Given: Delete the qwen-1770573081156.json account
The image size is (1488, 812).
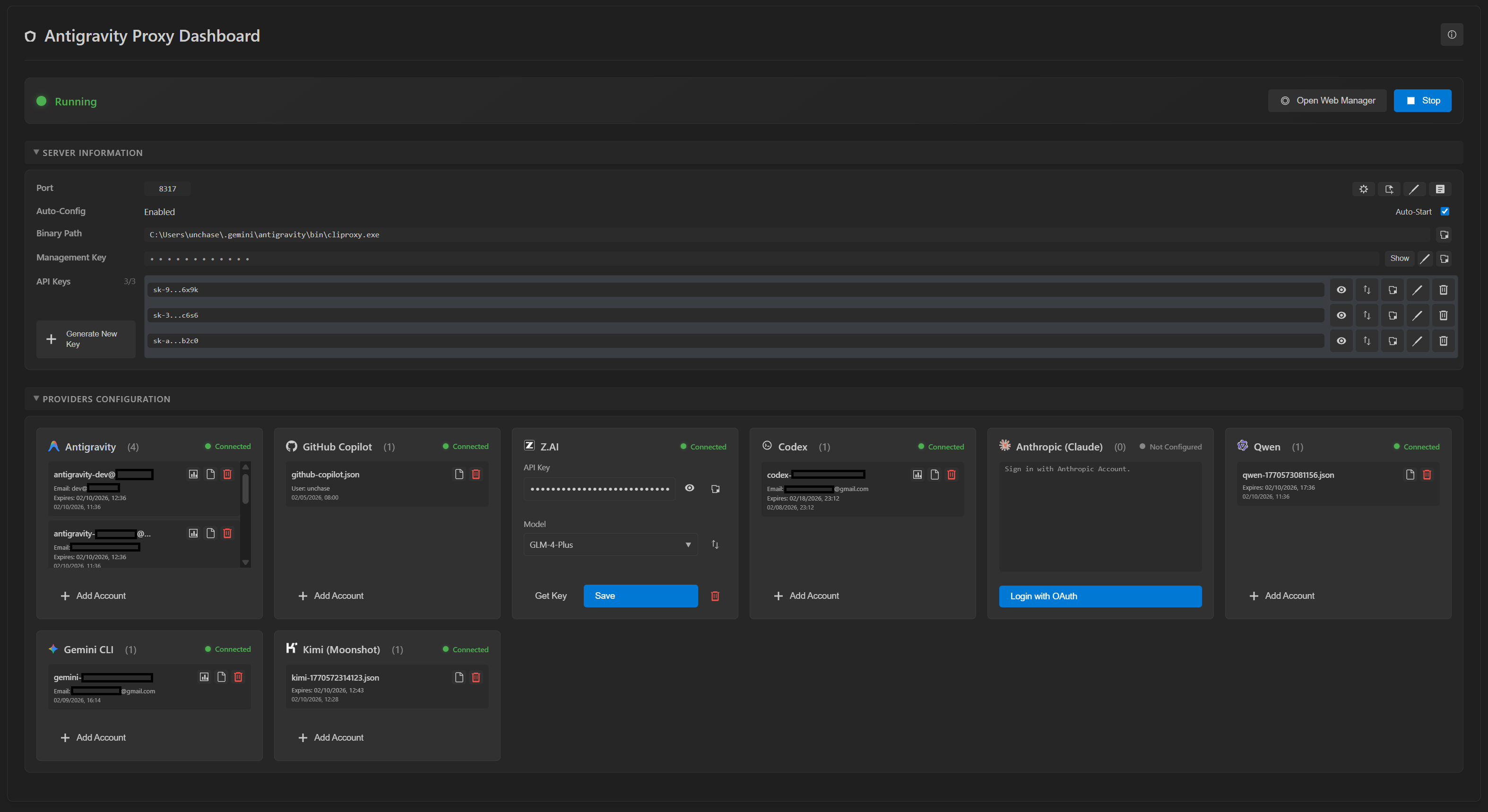Looking at the screenshot, I should tap(1427, 474).
